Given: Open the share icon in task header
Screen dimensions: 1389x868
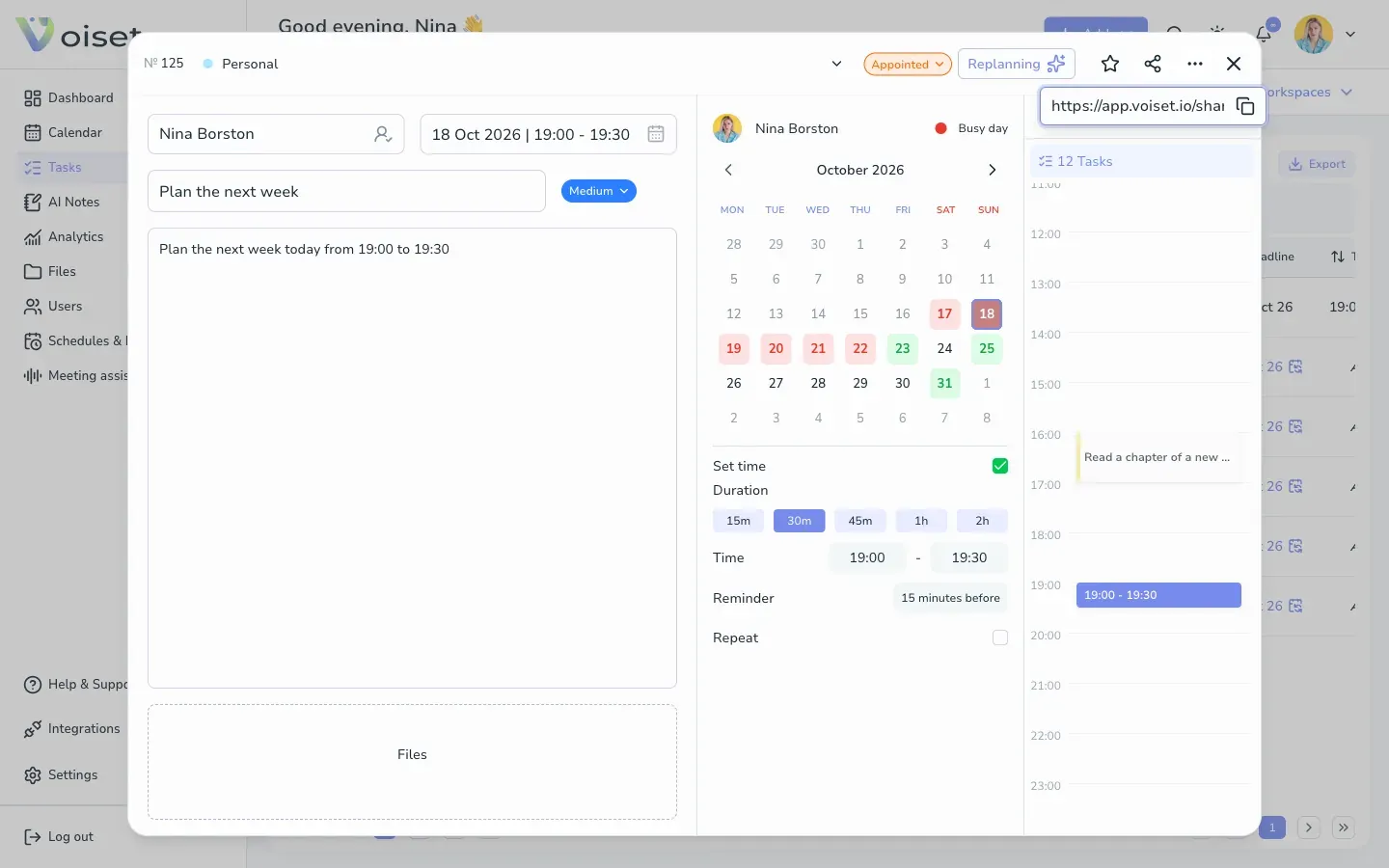Looking at the screenshot, I should click(1153, 64).
